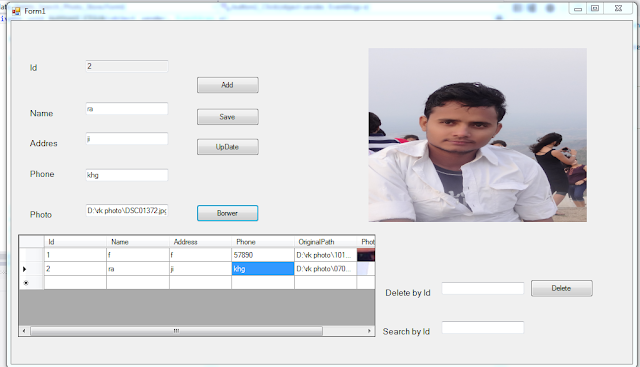The image size is (640, 367).
Task: Sort grid by Id column header
Action: tap(75, 242)
